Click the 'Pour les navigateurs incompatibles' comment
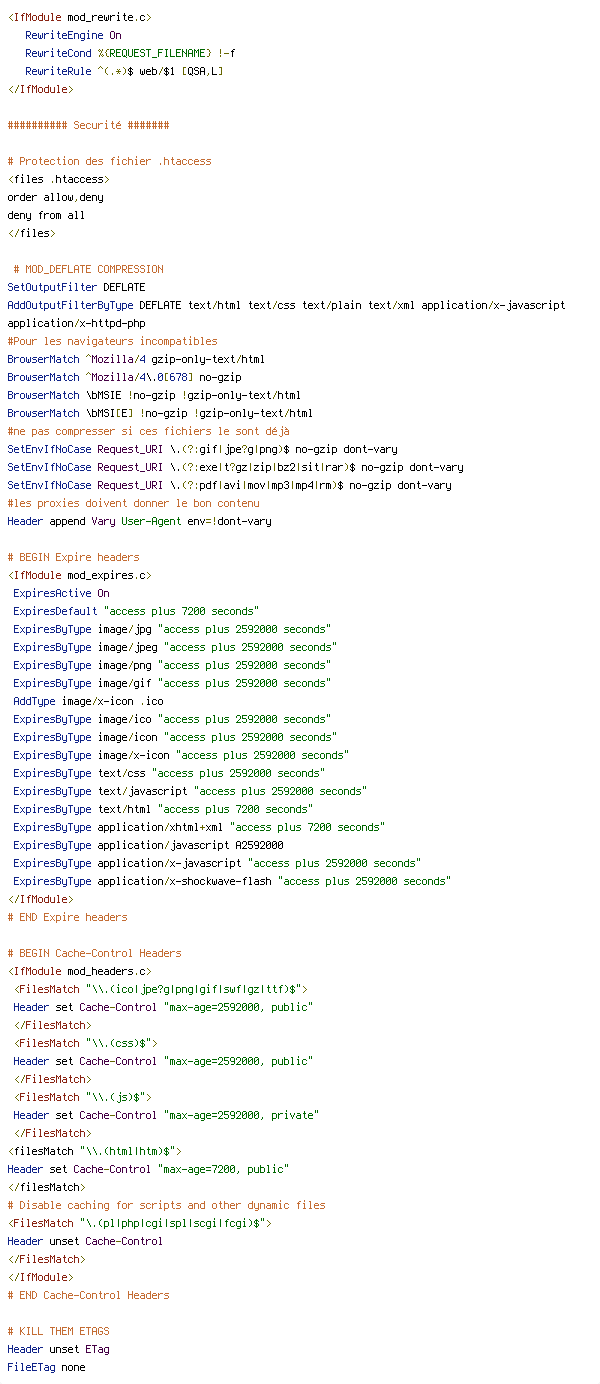This screenshot has width=600, height=1384. [x=112, y=341]
